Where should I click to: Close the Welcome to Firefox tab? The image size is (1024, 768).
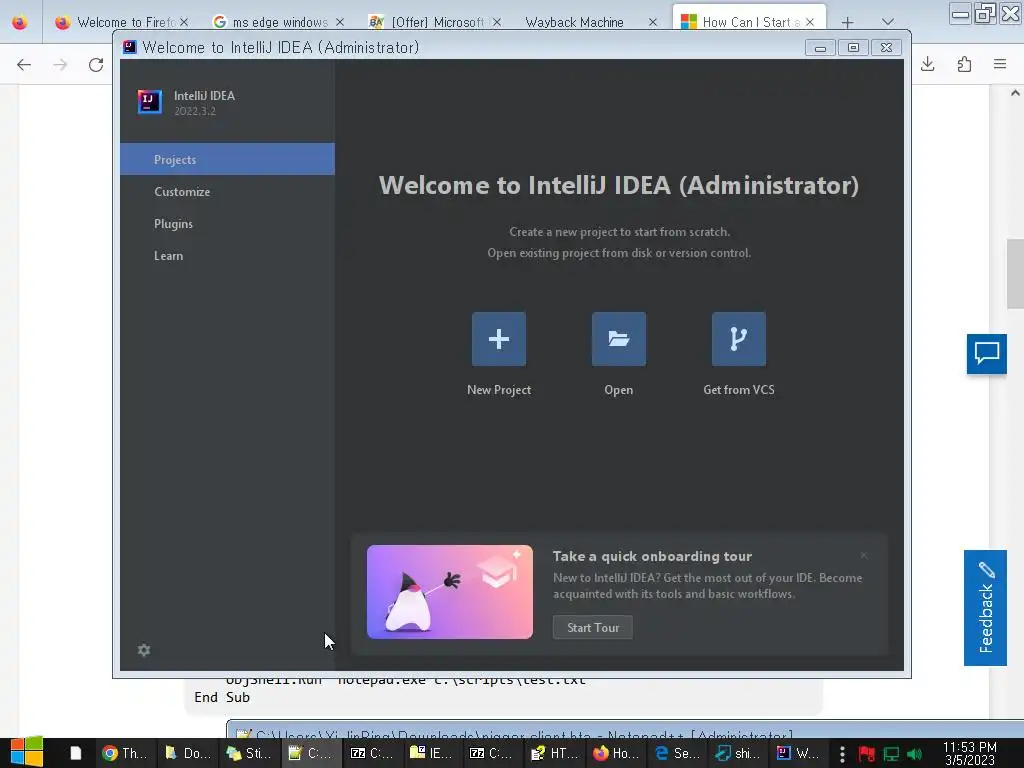pyautogui.click(x=184, y=22)
